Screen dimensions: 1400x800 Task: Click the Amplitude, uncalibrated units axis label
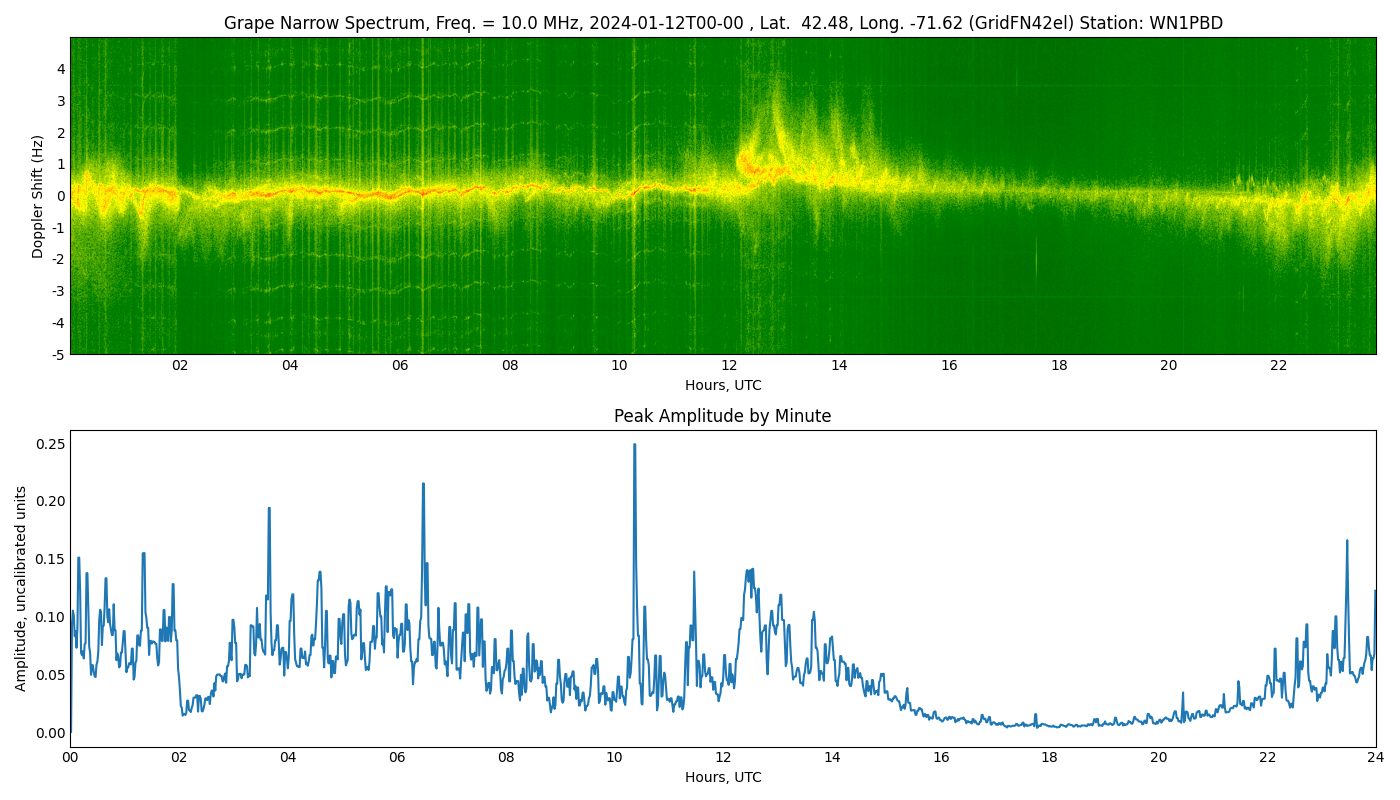21,588
